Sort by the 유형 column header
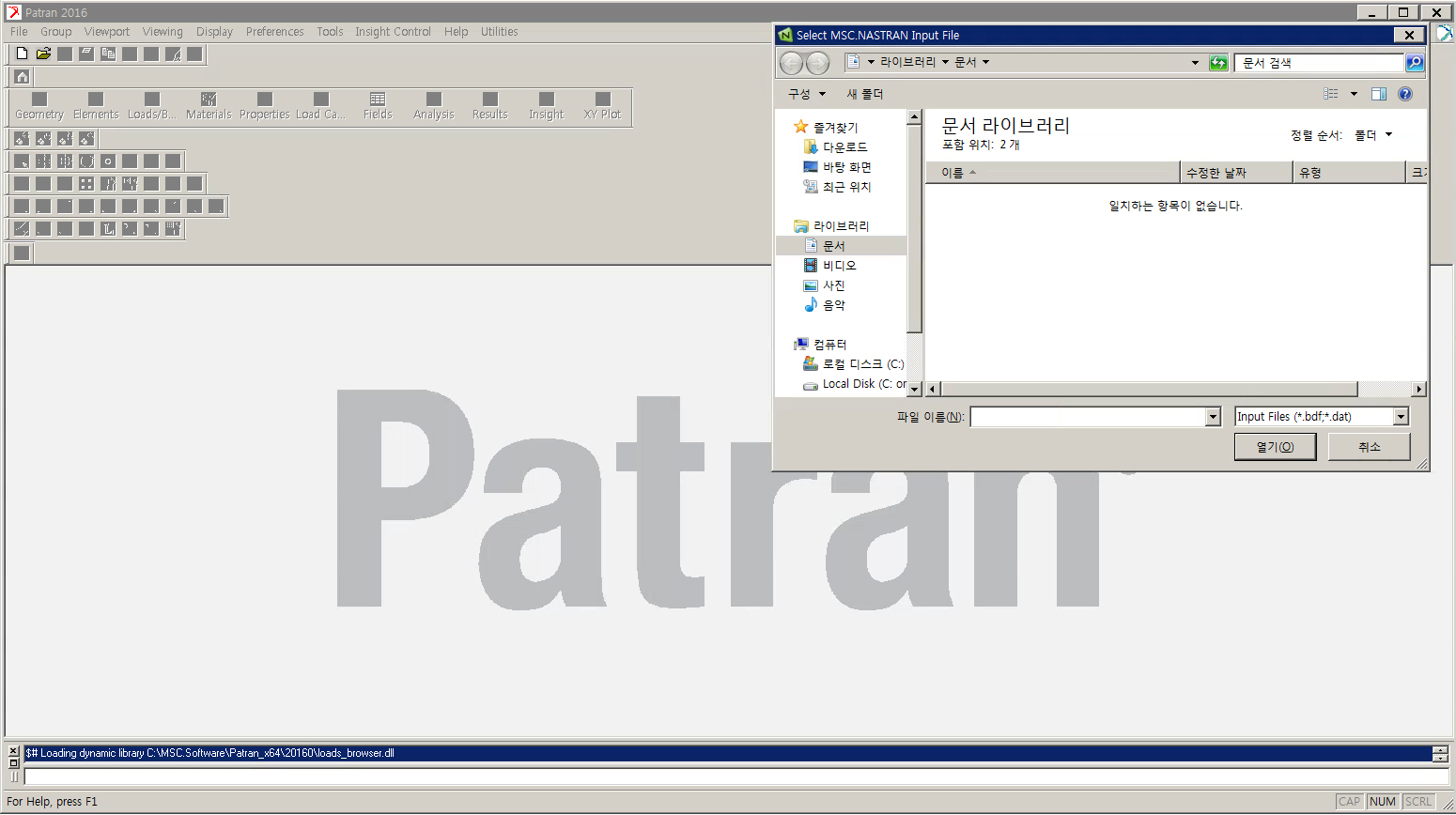Image resolution: width=1456 pixels, height=815 pixels. click(x=1349, y=173)
